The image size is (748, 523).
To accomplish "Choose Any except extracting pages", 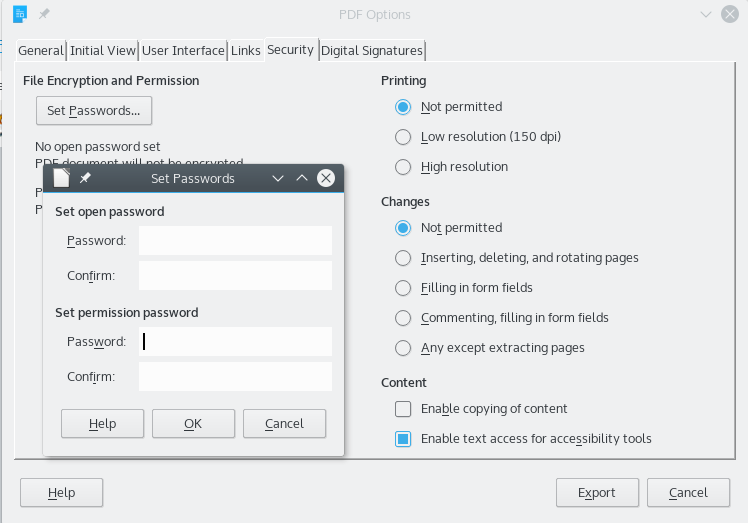I will [x=403, y=348].
